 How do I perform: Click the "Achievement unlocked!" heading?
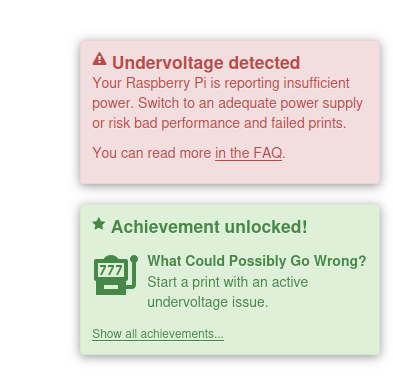click(x=209, y=227)
